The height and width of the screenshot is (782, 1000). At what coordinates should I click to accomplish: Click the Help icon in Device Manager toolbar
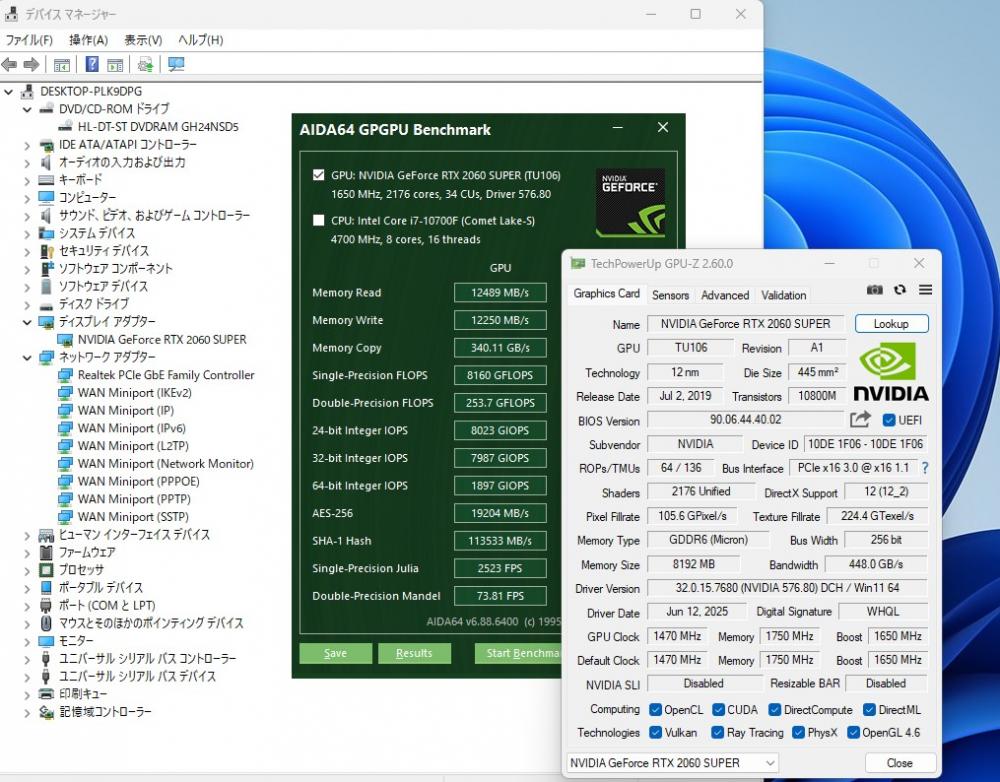(92, 64)
